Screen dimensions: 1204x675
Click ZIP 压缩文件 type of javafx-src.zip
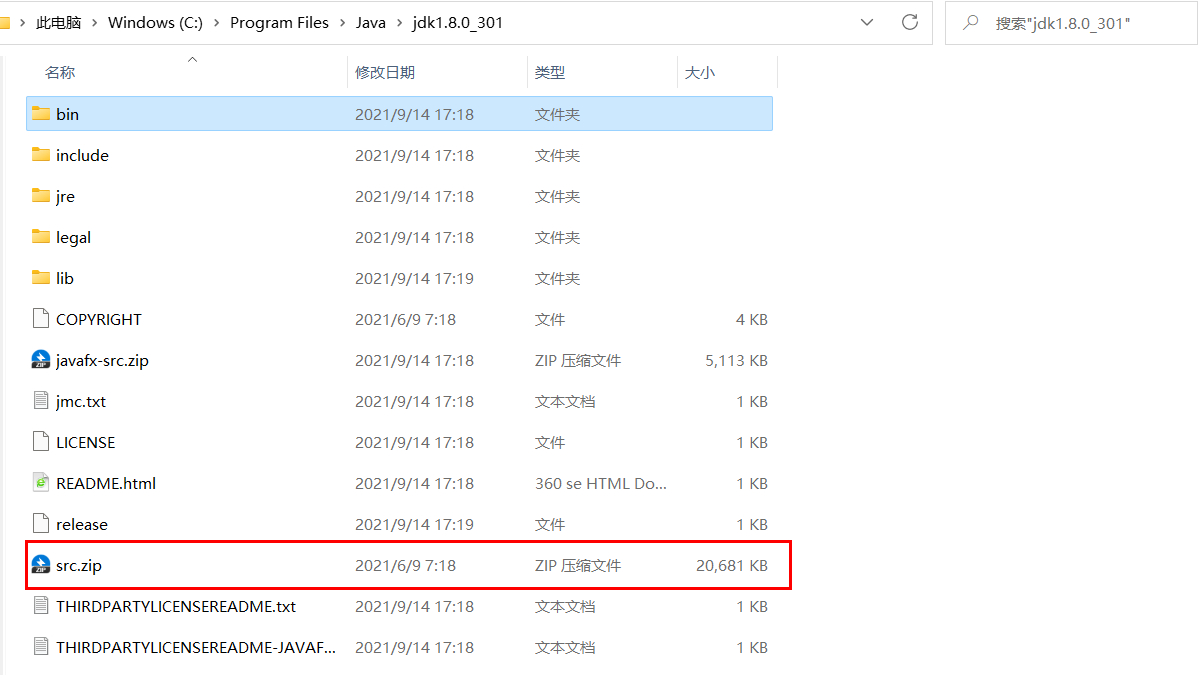(x=578, y=360)
